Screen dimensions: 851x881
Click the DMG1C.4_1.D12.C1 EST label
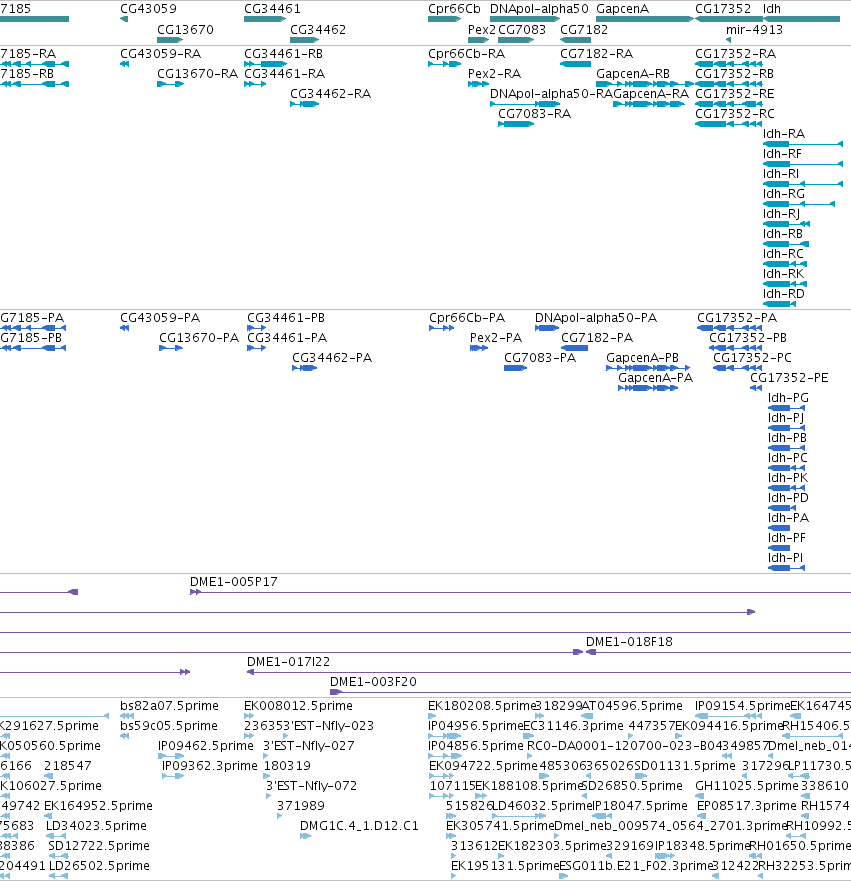point(359,826)
